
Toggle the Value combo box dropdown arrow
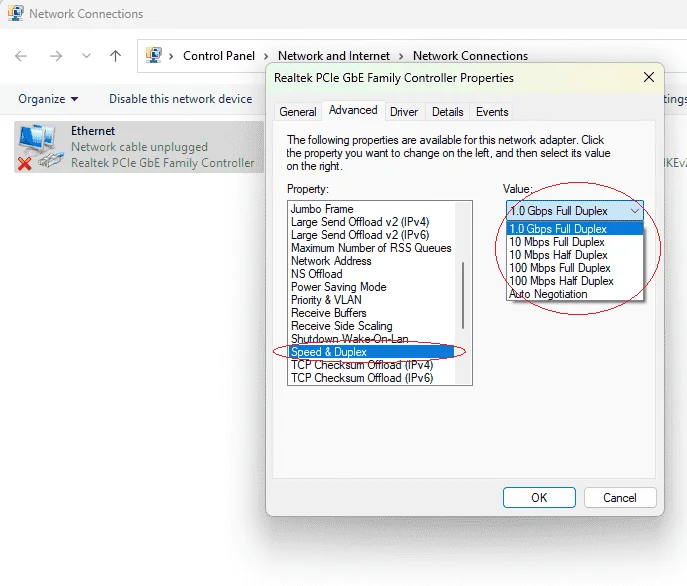(634, 211)
